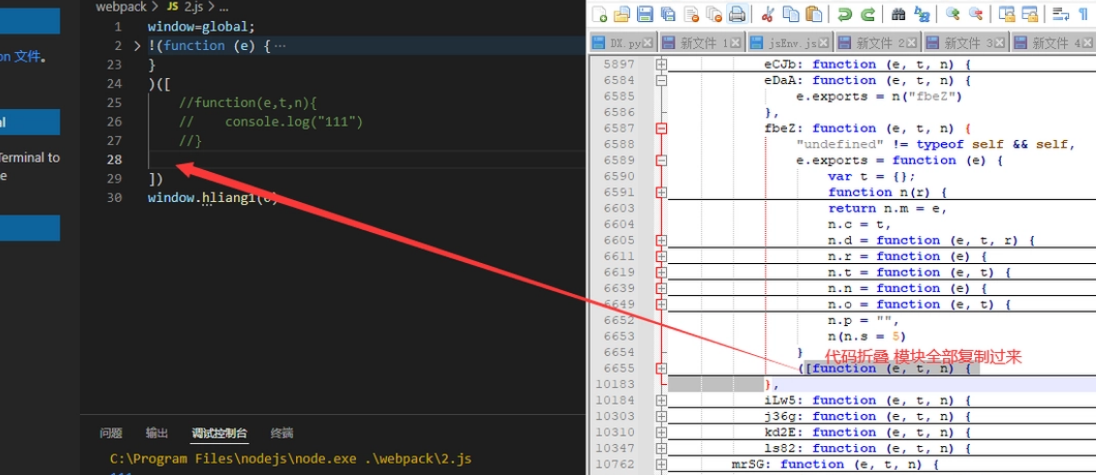The width and height of the screenshot is (1098, 475).
Task: Open Find with the binoculars icon
Action: [898, 13]
